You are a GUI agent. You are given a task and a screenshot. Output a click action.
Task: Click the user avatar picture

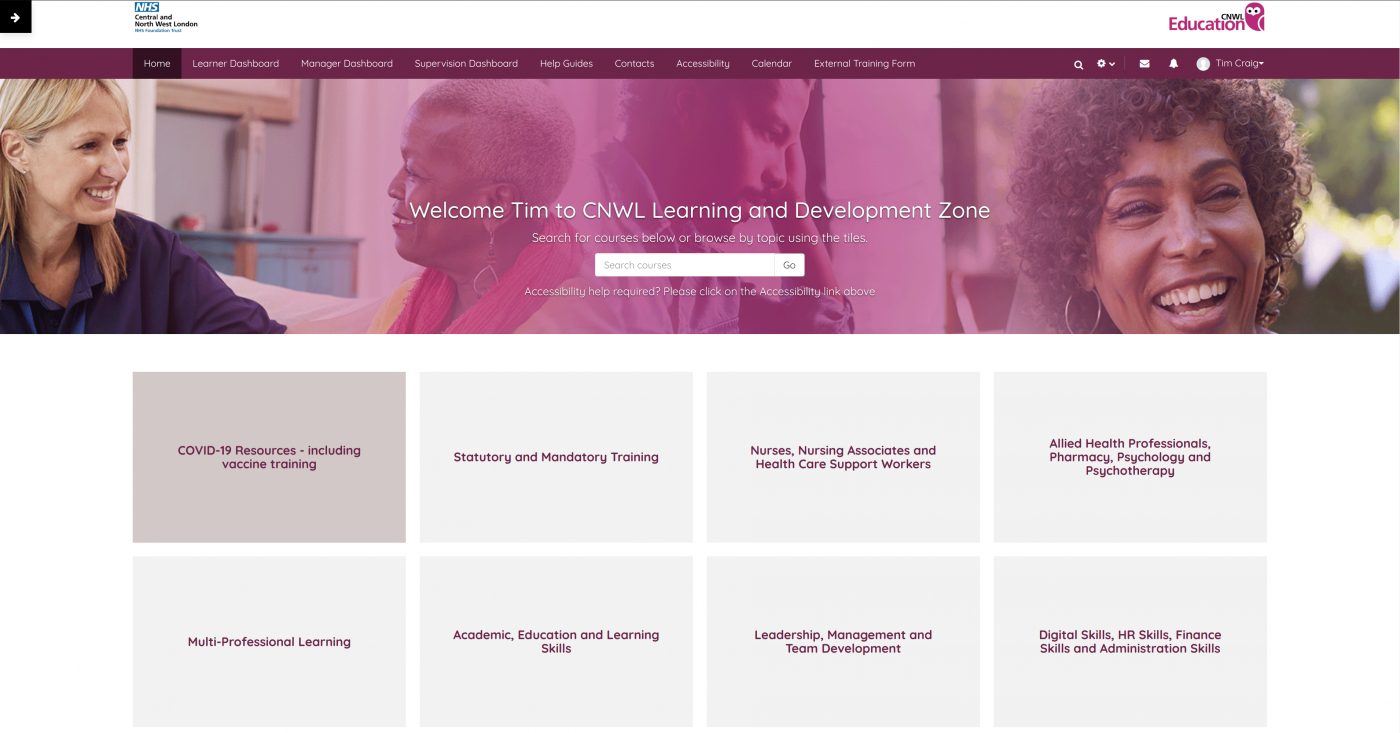(x=1203, y=64)
